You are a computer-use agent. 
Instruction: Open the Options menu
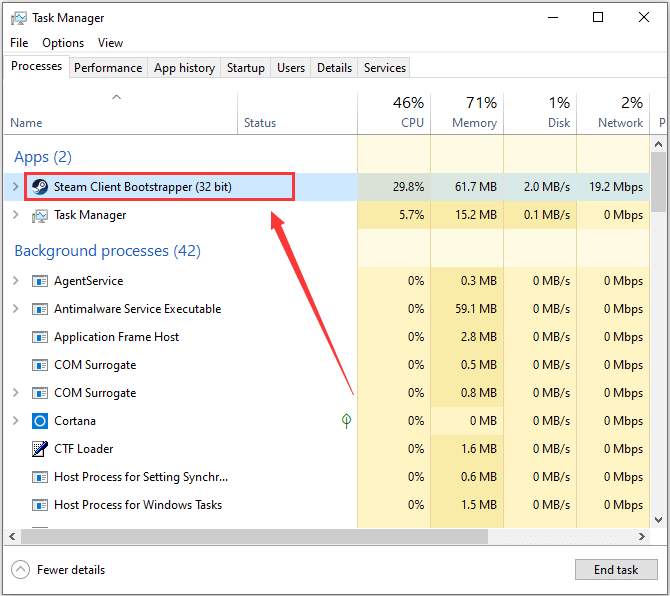point(63,43)
